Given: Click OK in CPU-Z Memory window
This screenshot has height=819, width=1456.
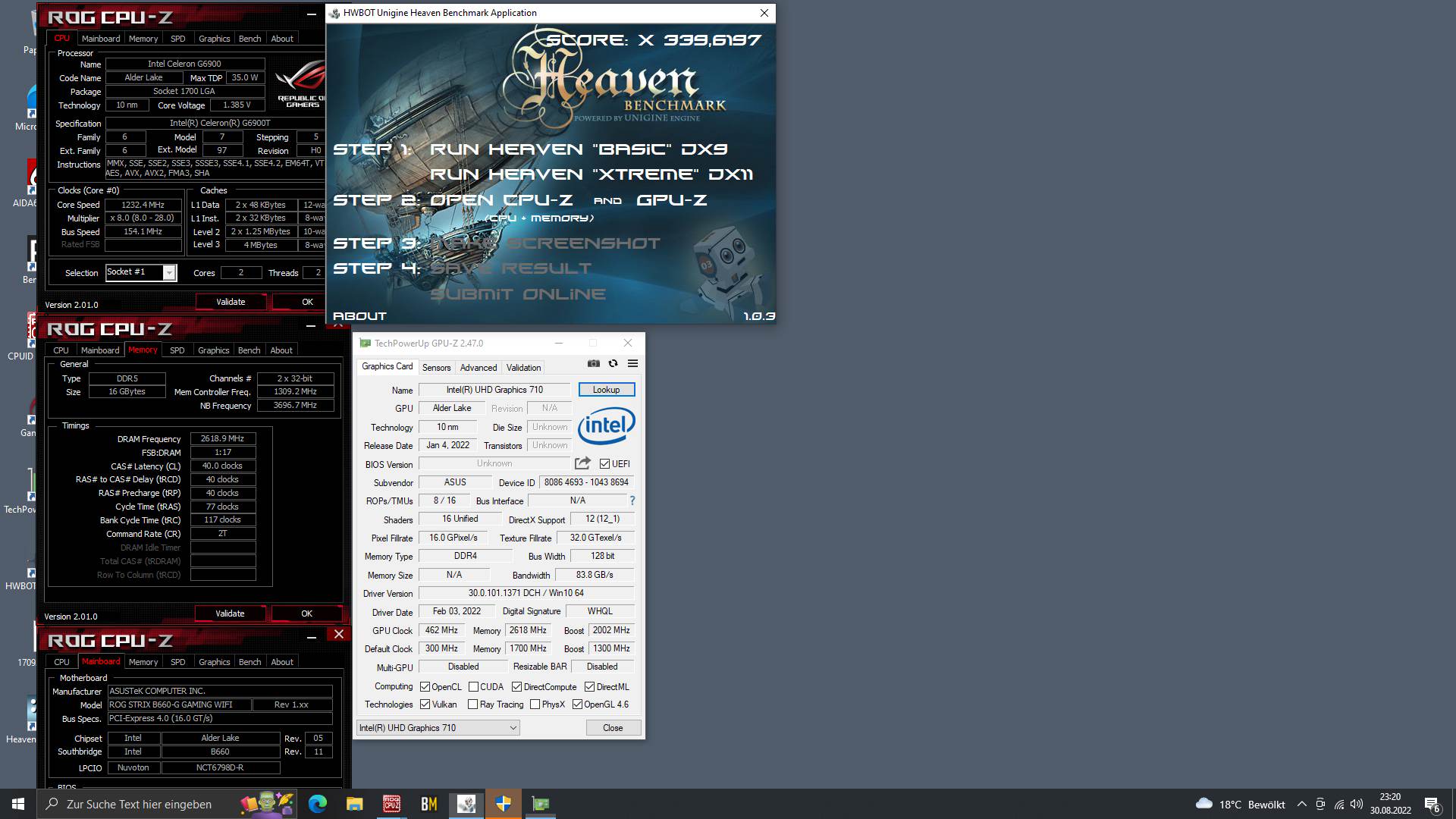Looking at the screenshot, I should pos(306,613).
